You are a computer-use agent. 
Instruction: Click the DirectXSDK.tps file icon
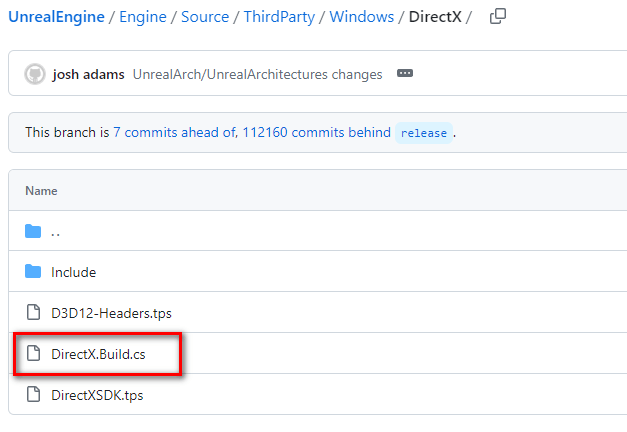[33, 394]
